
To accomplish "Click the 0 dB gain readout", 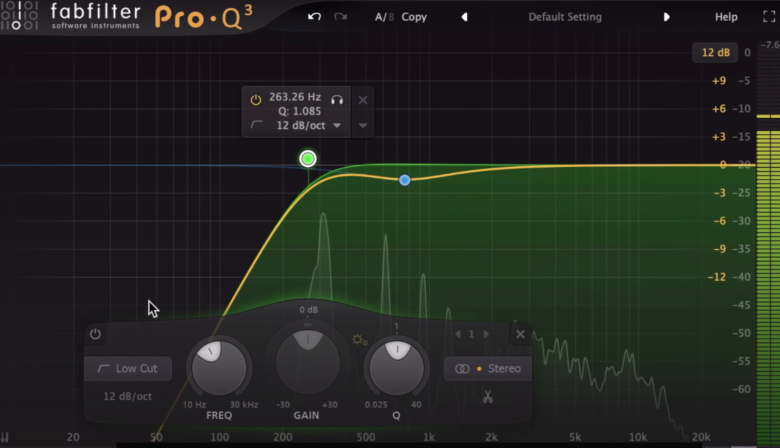I will coord(308,310).
